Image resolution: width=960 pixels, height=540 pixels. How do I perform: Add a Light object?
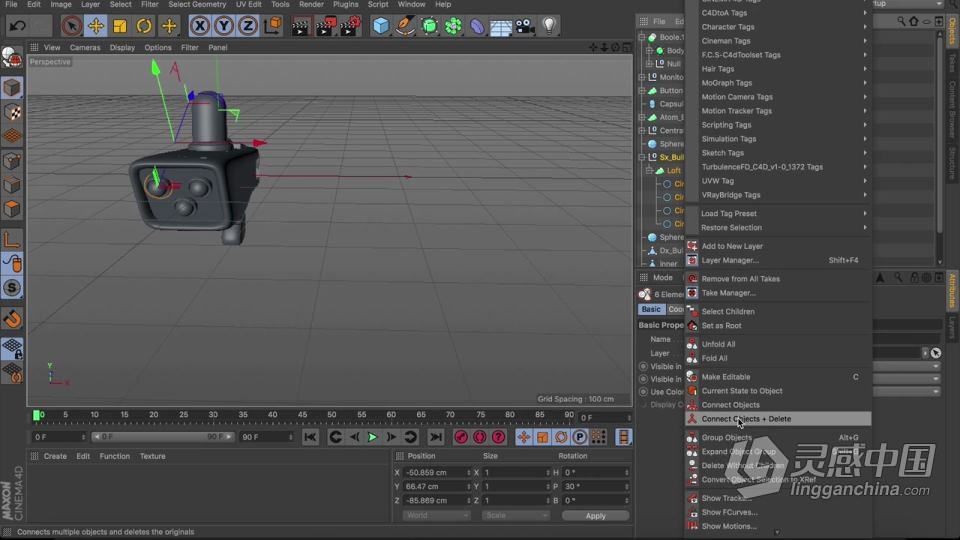pos(549,26)
